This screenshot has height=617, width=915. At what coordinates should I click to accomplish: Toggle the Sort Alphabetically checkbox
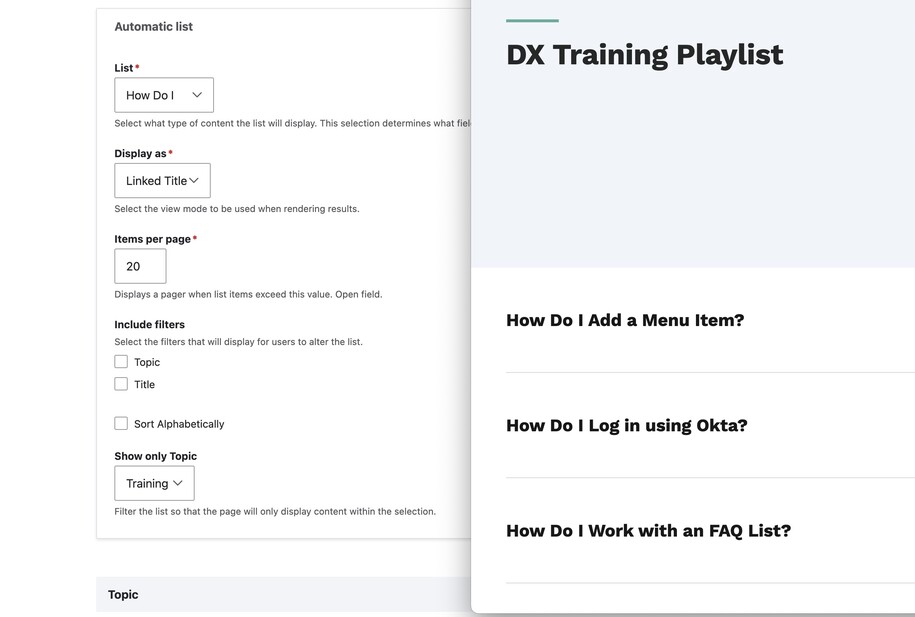(121, 424)
